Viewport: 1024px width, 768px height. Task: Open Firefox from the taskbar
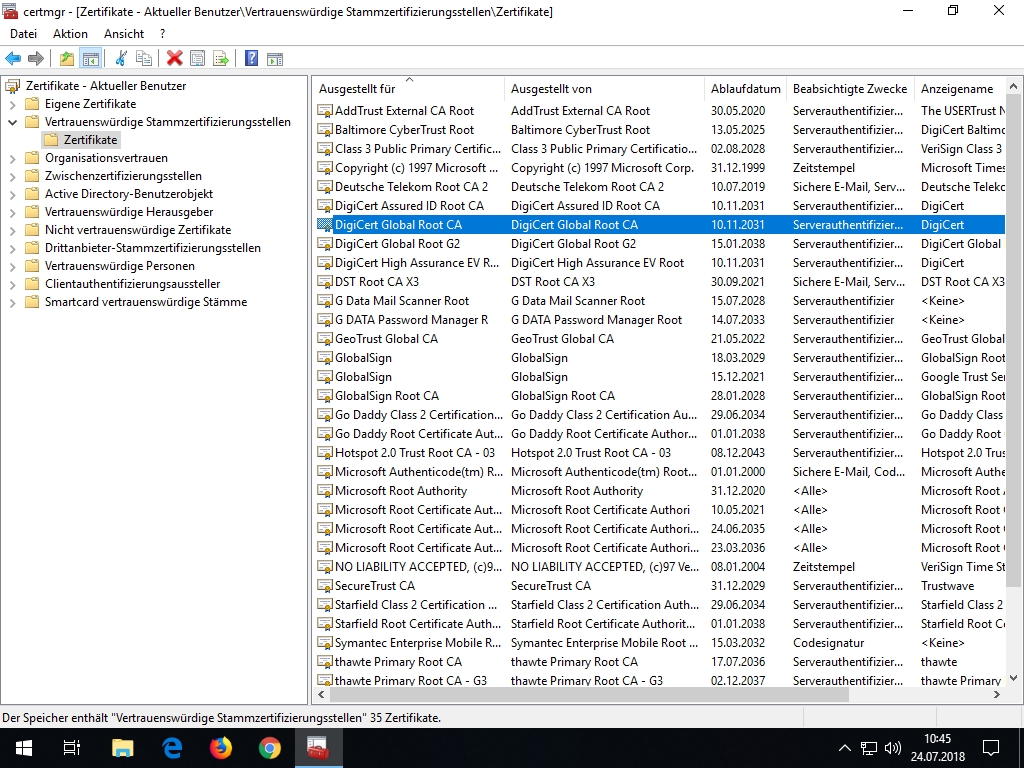[x=221, y=748]
